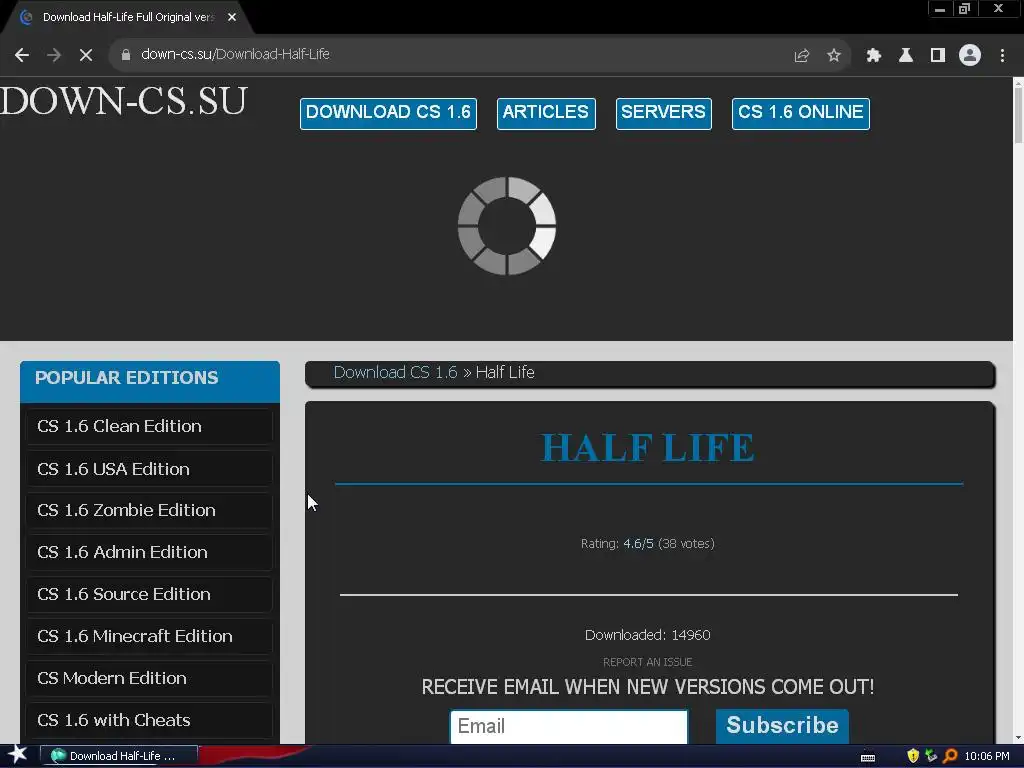Open CS 1.6 USA Edition
Screen dimensions: 1024x768
point(150,469)
